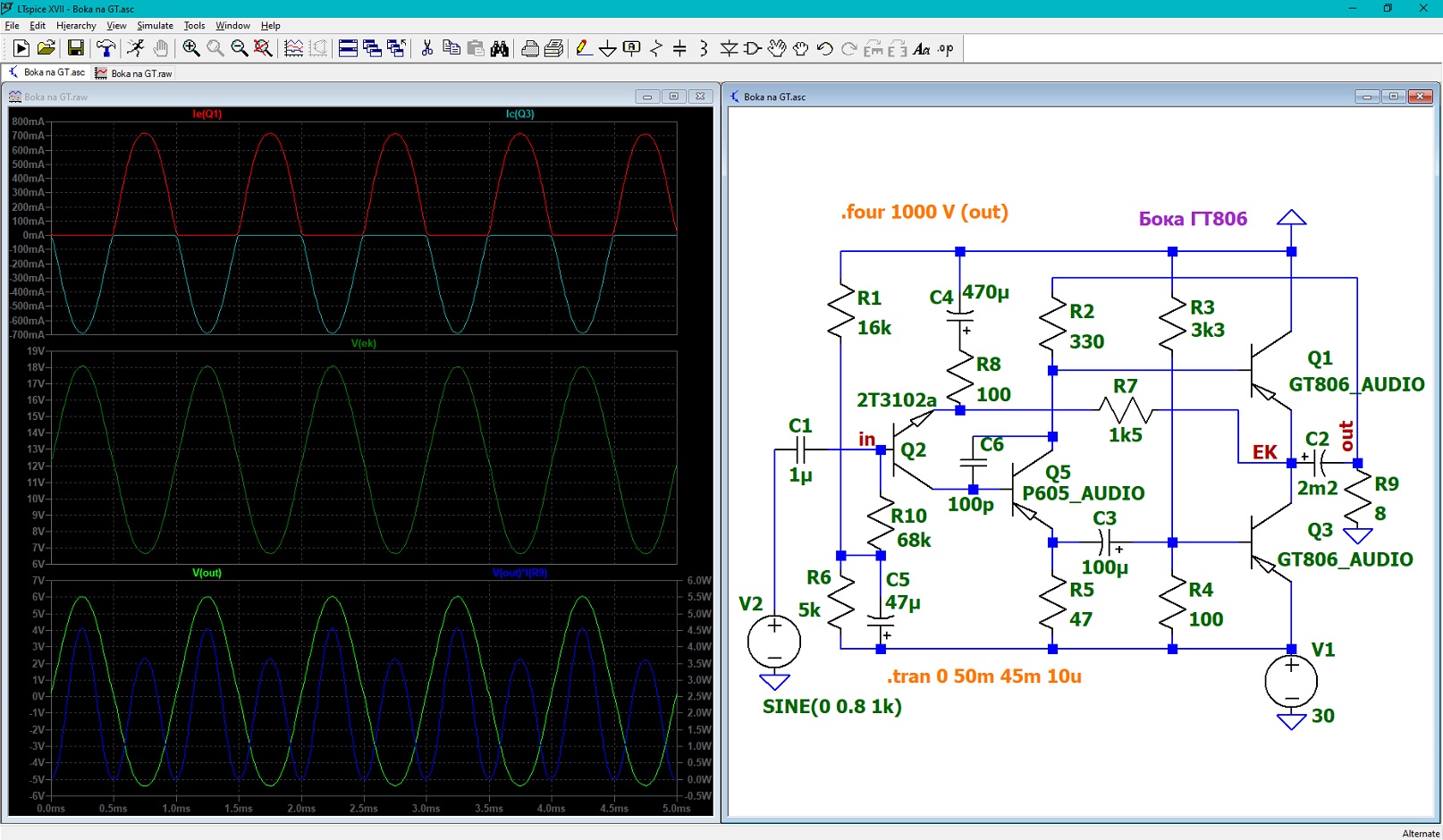Click the Ie(Q1) trace label

coord(207,113)
